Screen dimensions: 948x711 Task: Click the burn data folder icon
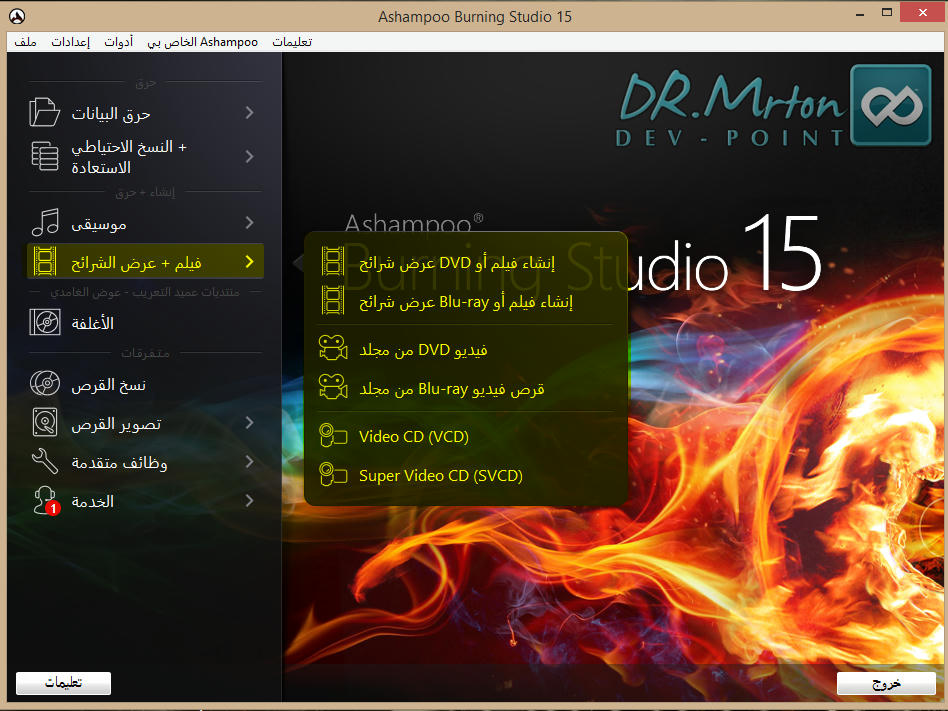pos(44,112)
